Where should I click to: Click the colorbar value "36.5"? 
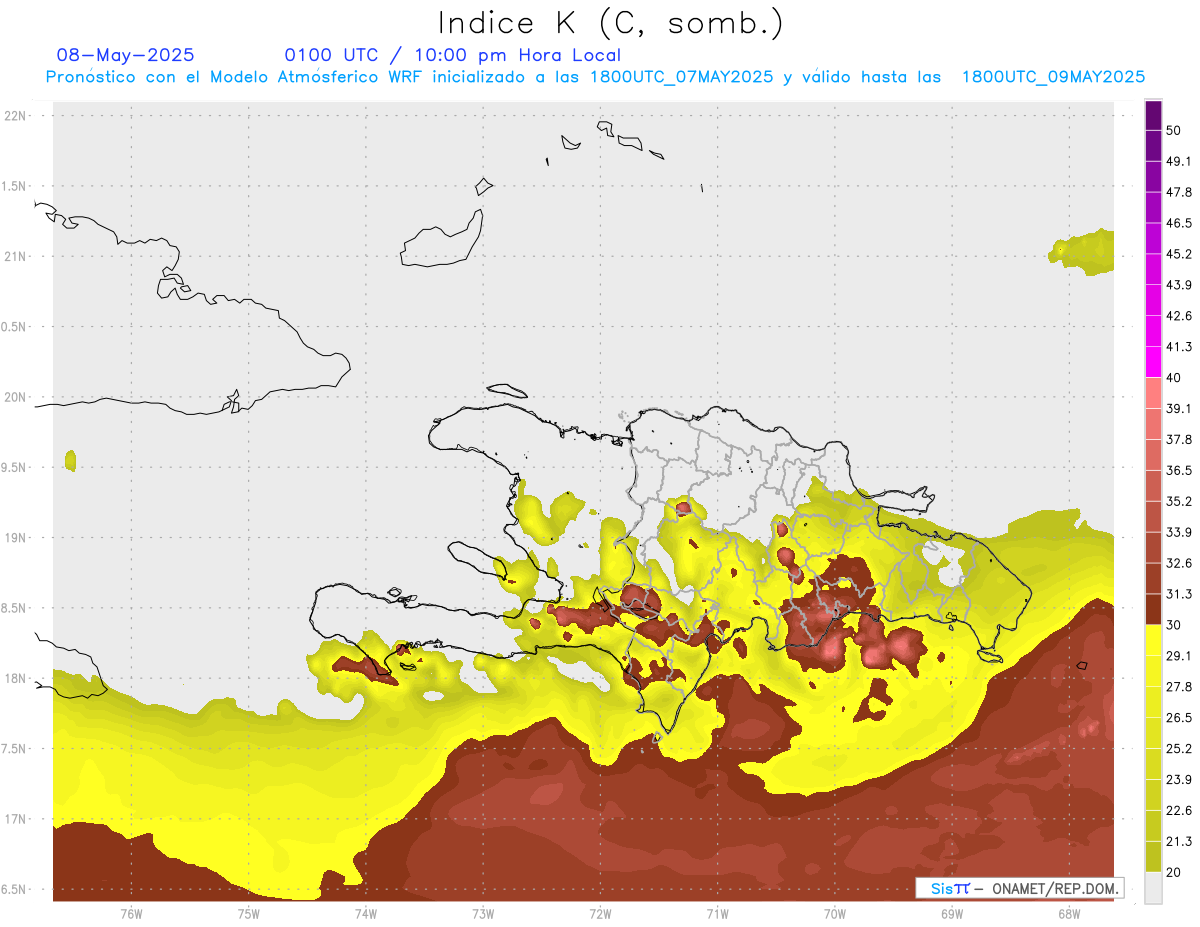pos(1179,470)
